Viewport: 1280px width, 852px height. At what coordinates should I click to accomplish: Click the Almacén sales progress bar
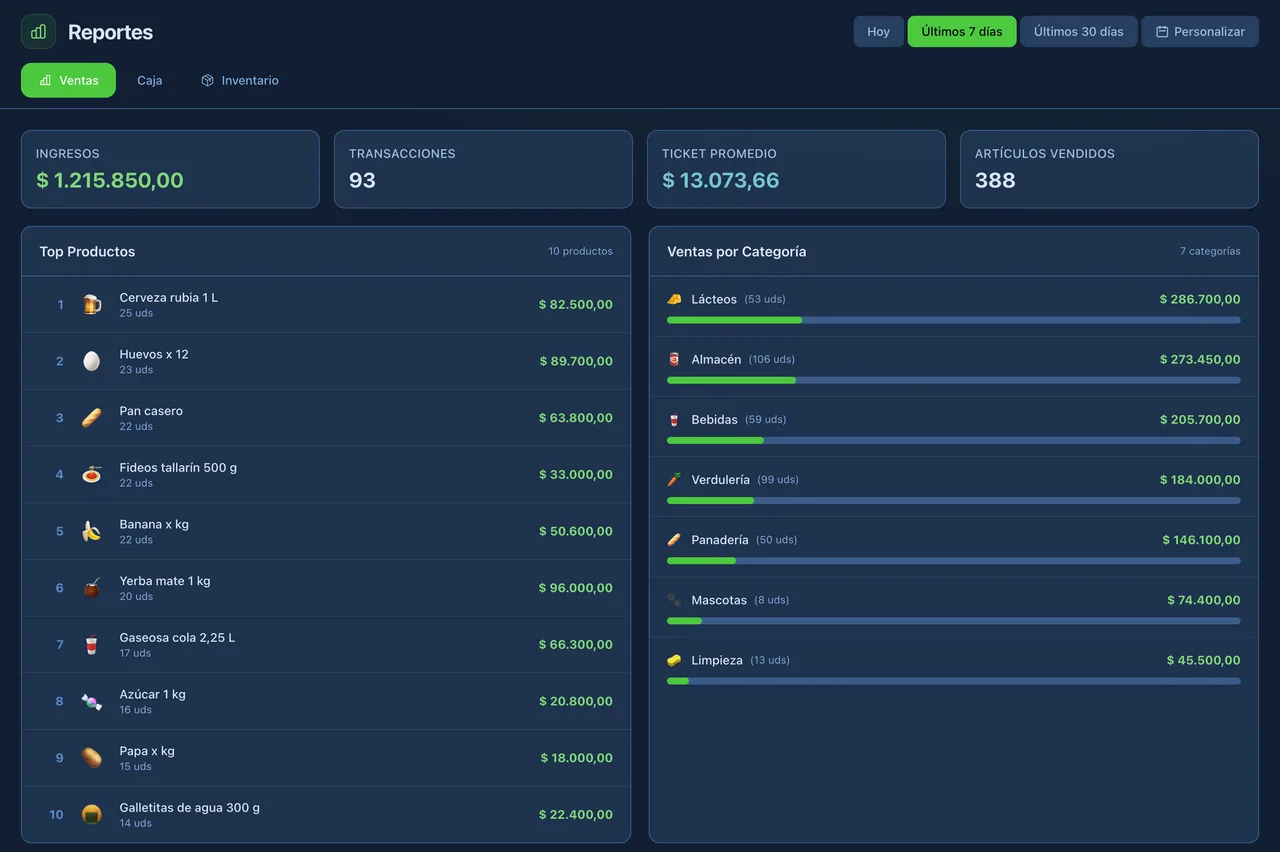click(954, 380)
